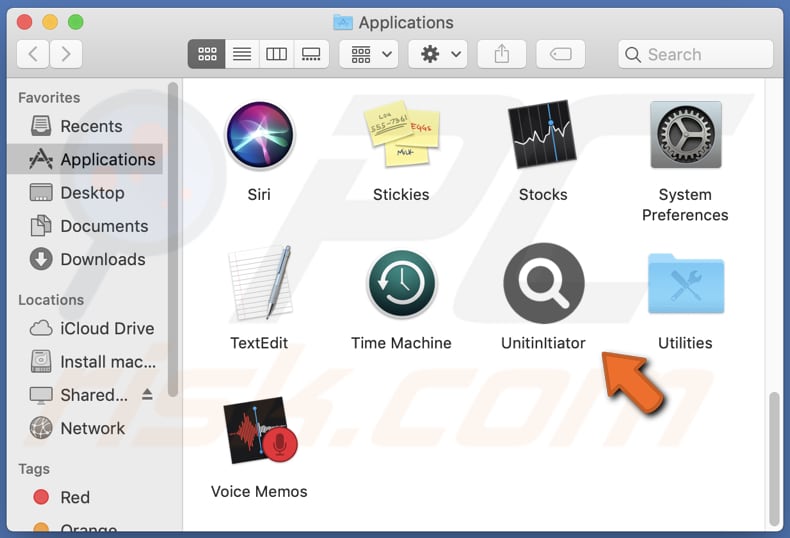Close the Finder window with the red button
The image size is (790, 538).
pos(25,22)
